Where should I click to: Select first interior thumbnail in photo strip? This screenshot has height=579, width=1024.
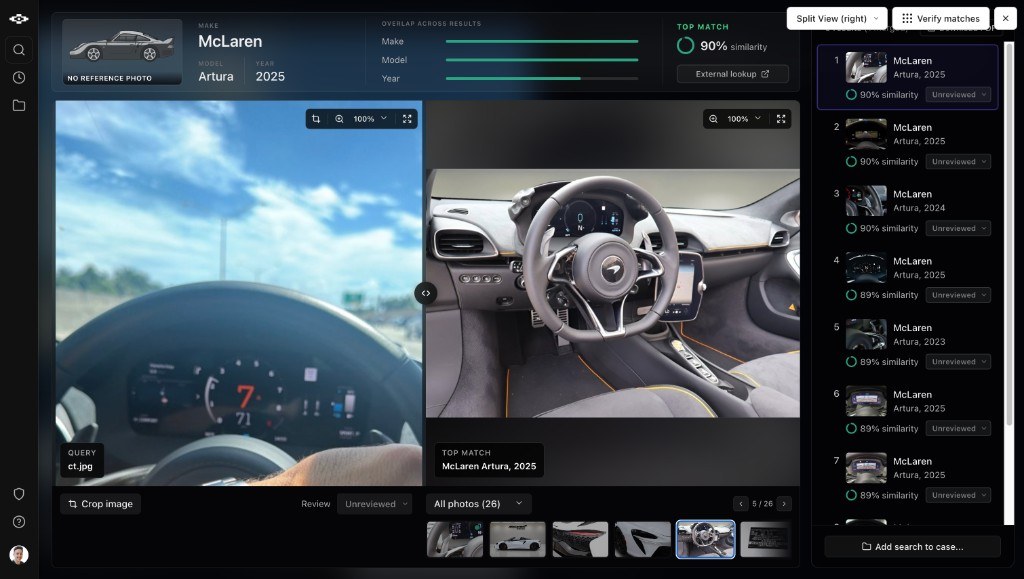(x=455, y=539)
